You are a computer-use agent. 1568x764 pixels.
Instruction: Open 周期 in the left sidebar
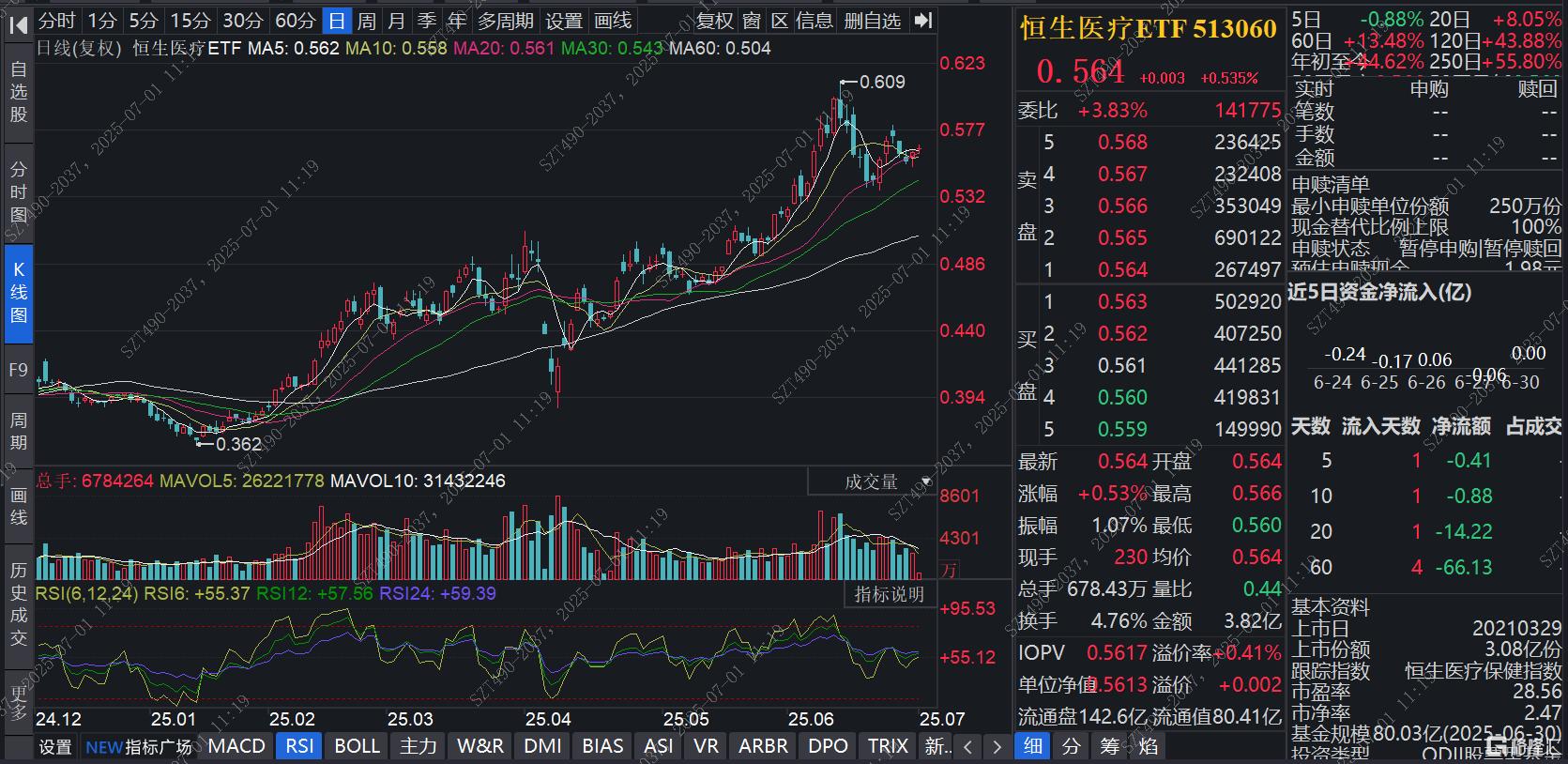(19, 431)
